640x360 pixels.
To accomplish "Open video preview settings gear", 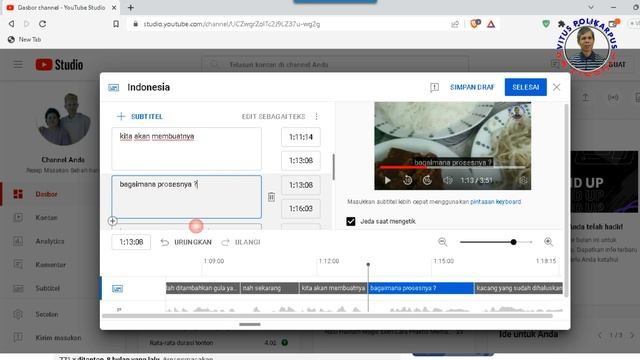I will (x=523, y=180).
